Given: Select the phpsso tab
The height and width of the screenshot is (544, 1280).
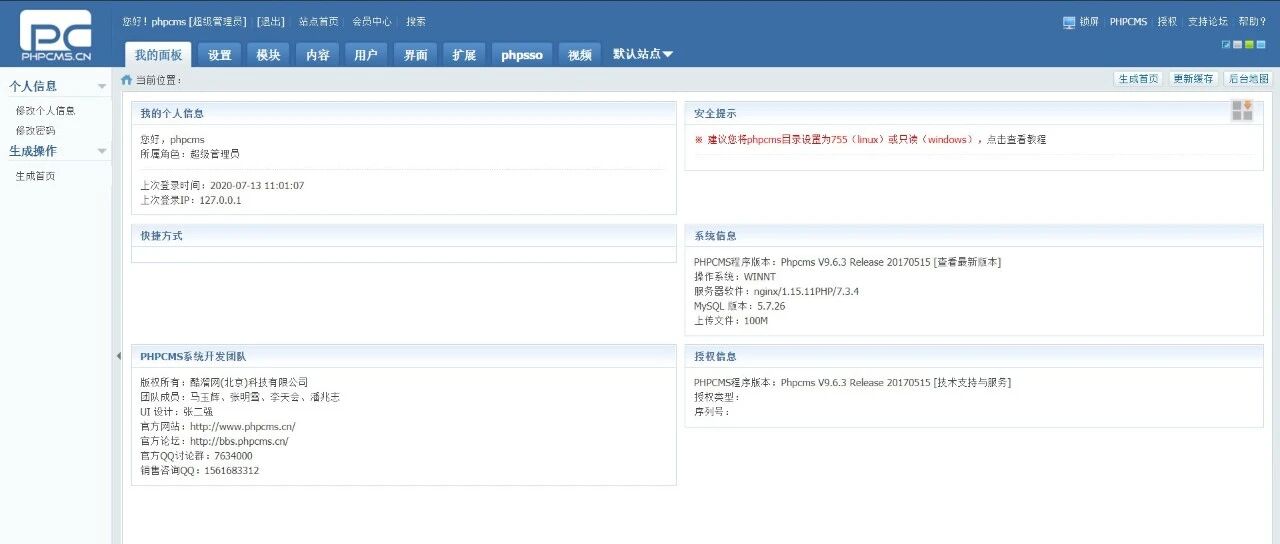Looking at the screenshot, I should pyautogui.click(x=522, y=55).
